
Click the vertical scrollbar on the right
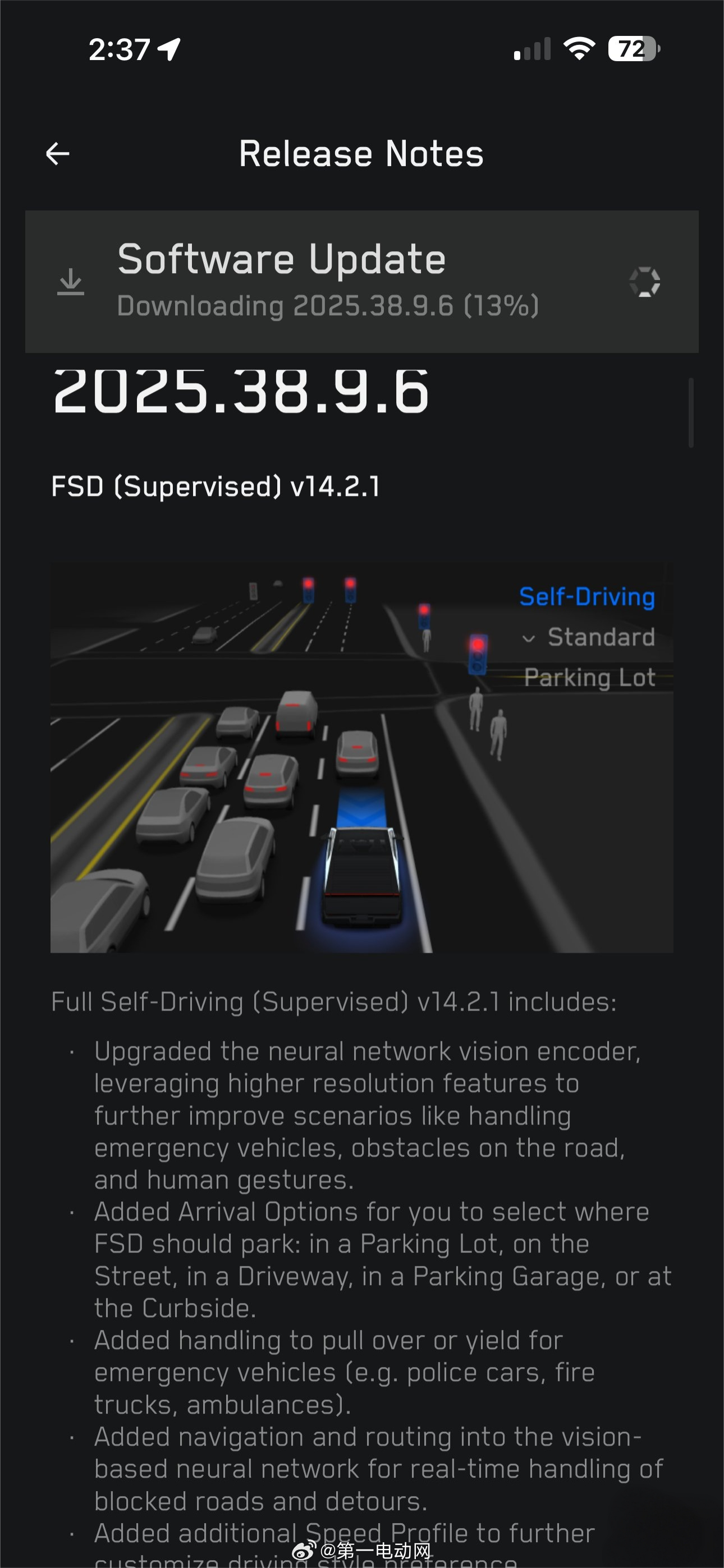pos(691,413)
